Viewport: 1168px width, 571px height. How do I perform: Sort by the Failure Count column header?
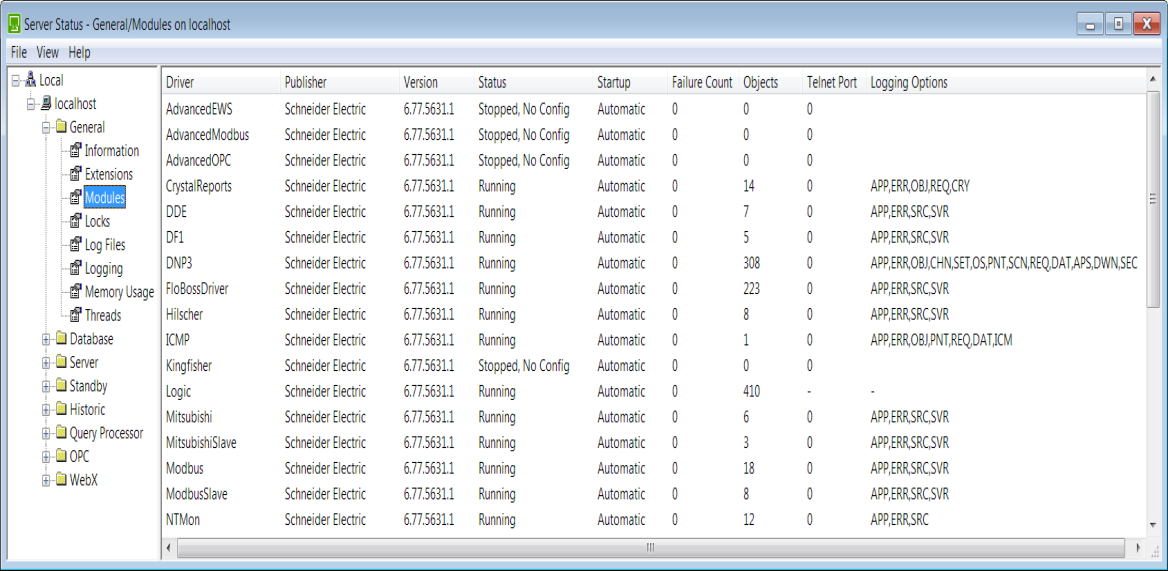703,83
